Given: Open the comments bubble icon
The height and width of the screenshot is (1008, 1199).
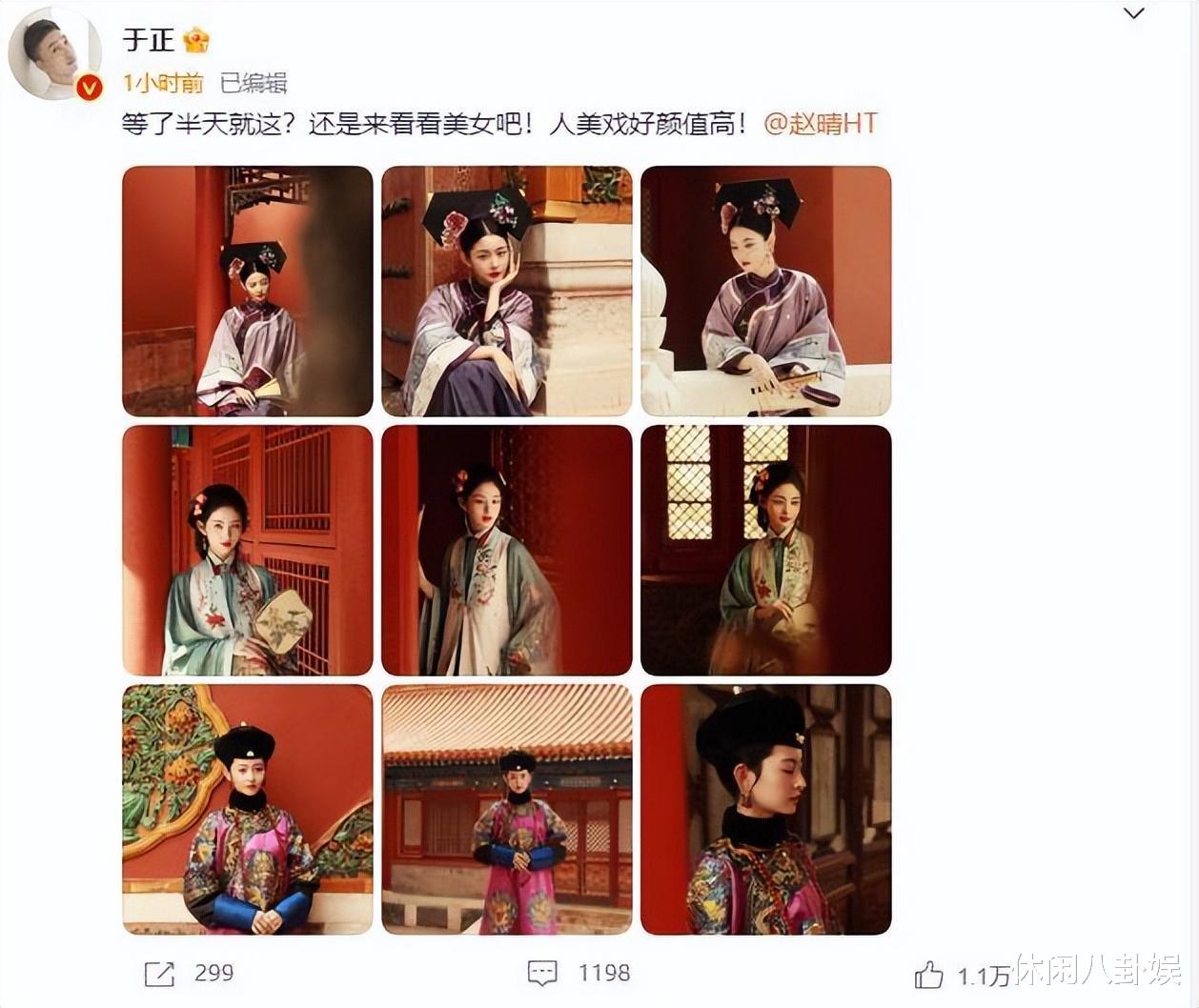Looking at the screenshot, I should tap(542, 973).
